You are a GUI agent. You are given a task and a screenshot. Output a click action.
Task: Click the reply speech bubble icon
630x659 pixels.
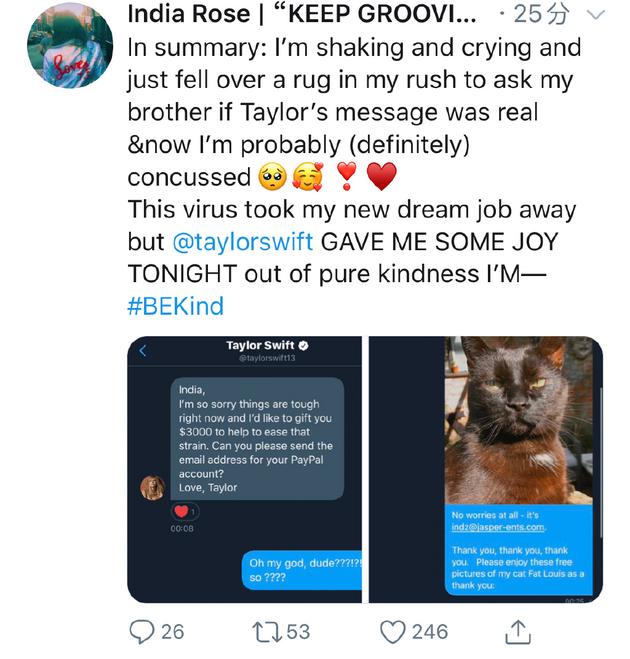(143, 631)
